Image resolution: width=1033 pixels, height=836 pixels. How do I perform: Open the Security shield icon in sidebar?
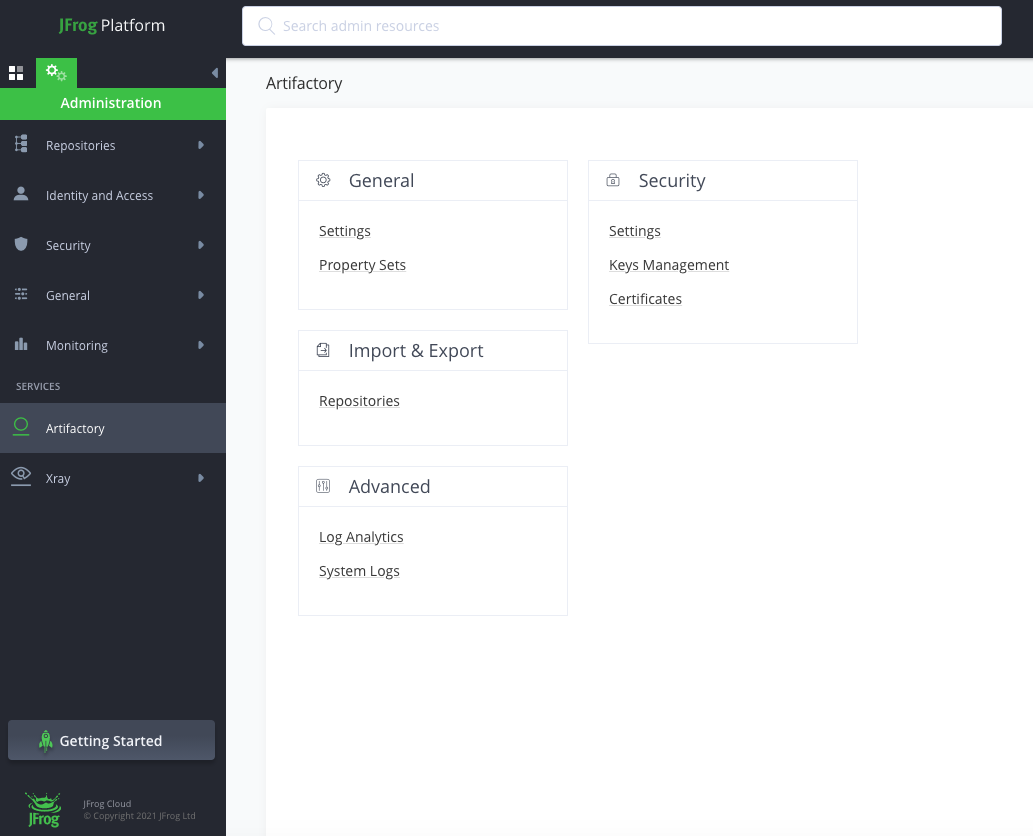pos(20,245)
